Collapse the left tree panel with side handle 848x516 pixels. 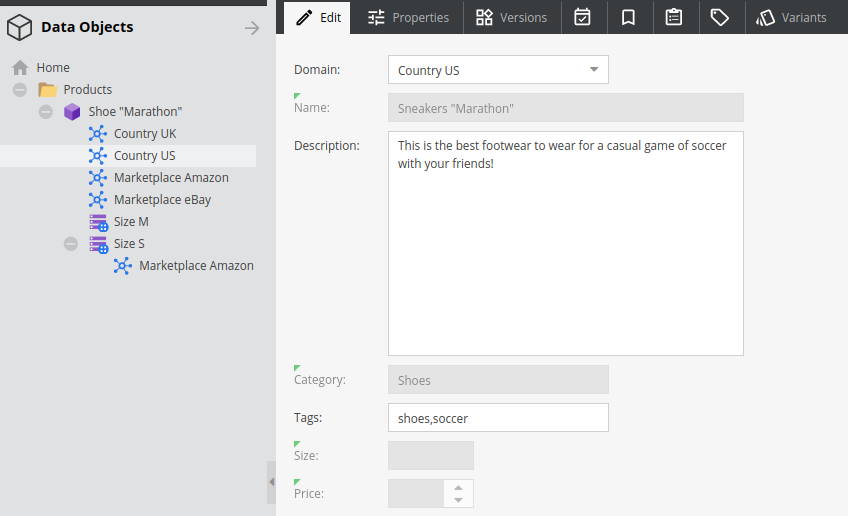[x=271, y=482]
